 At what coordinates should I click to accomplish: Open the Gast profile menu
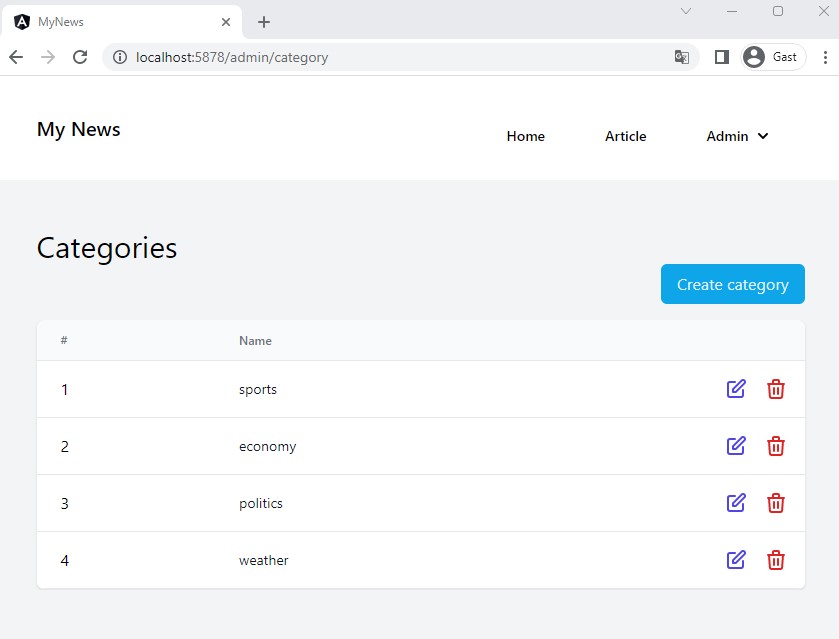[771, 57]
